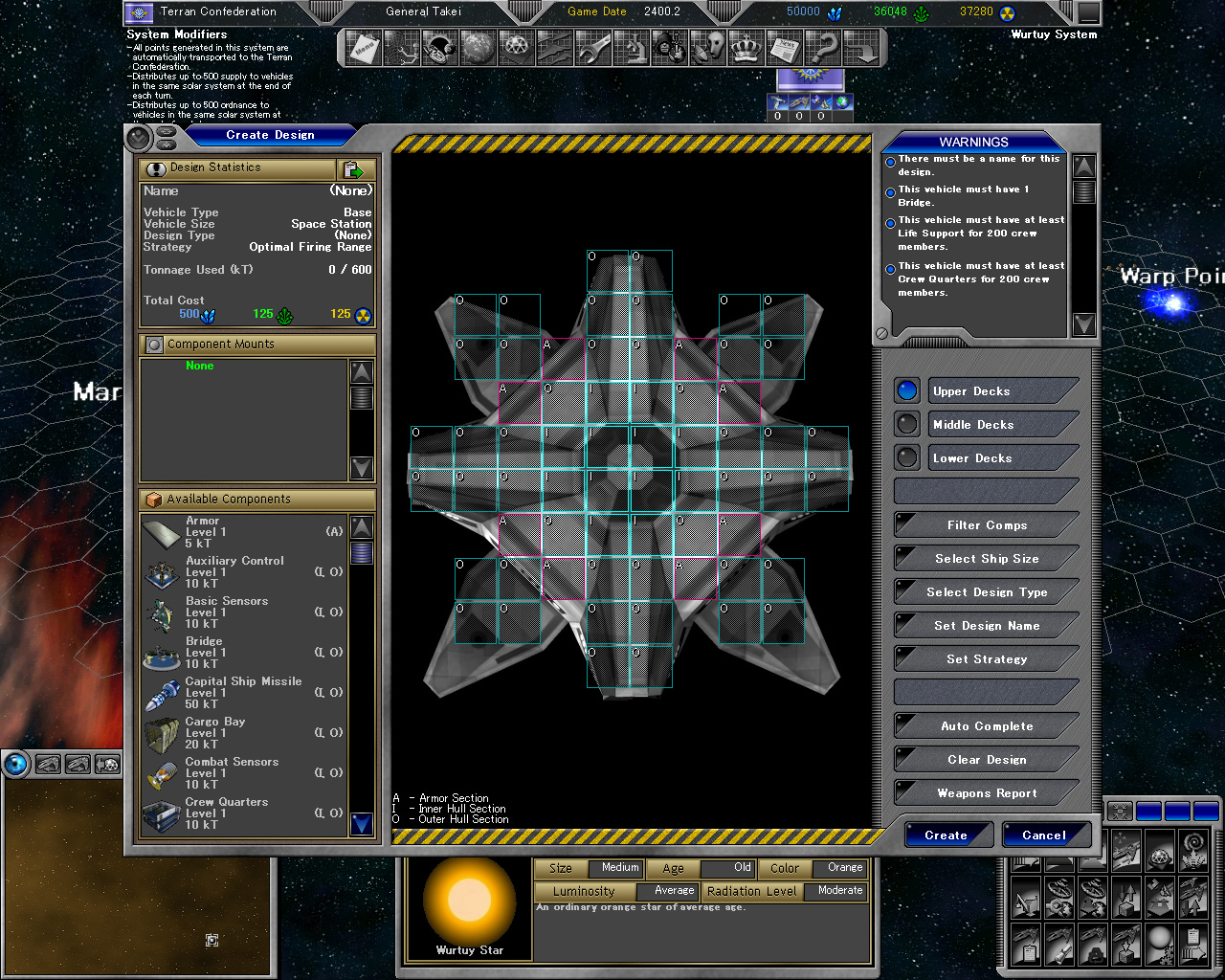1225x980 pixels.
Task: Open the microscope research icon
Action: [x=632, y=48]
